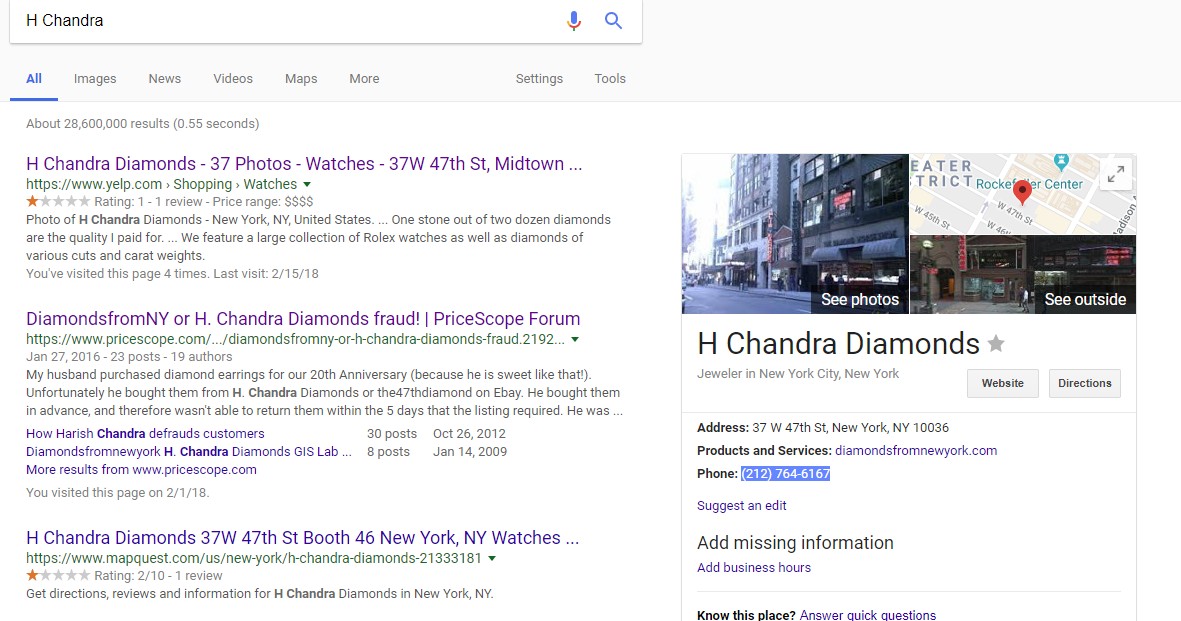Open the 'See outside' street view thumbnail
This screenshot has width=1181, height=621.
click(1023, 274)
